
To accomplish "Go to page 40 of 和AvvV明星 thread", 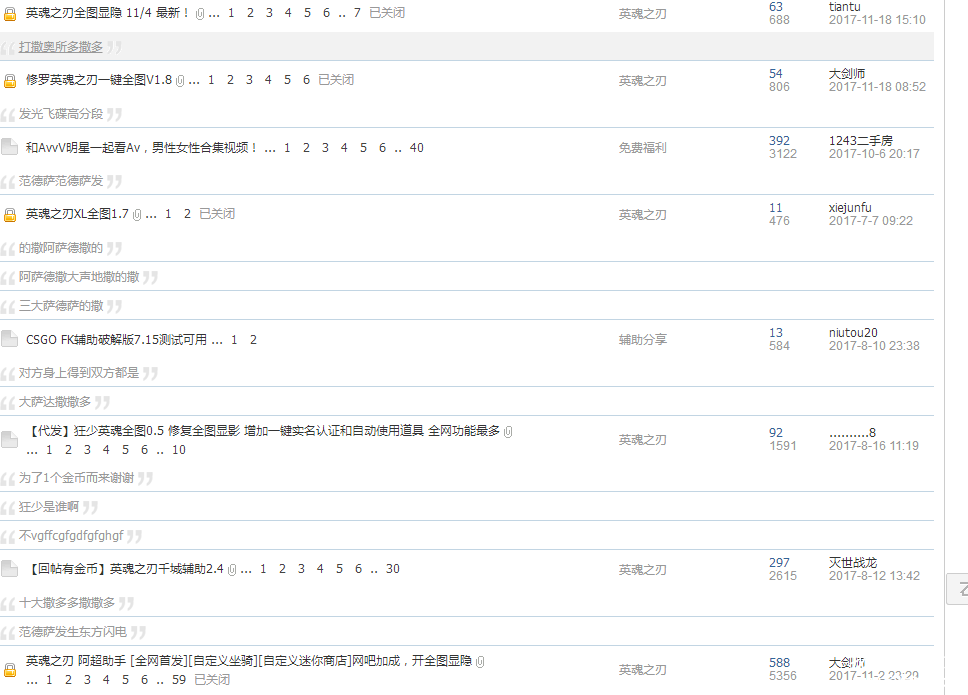I will click(417, 148).
